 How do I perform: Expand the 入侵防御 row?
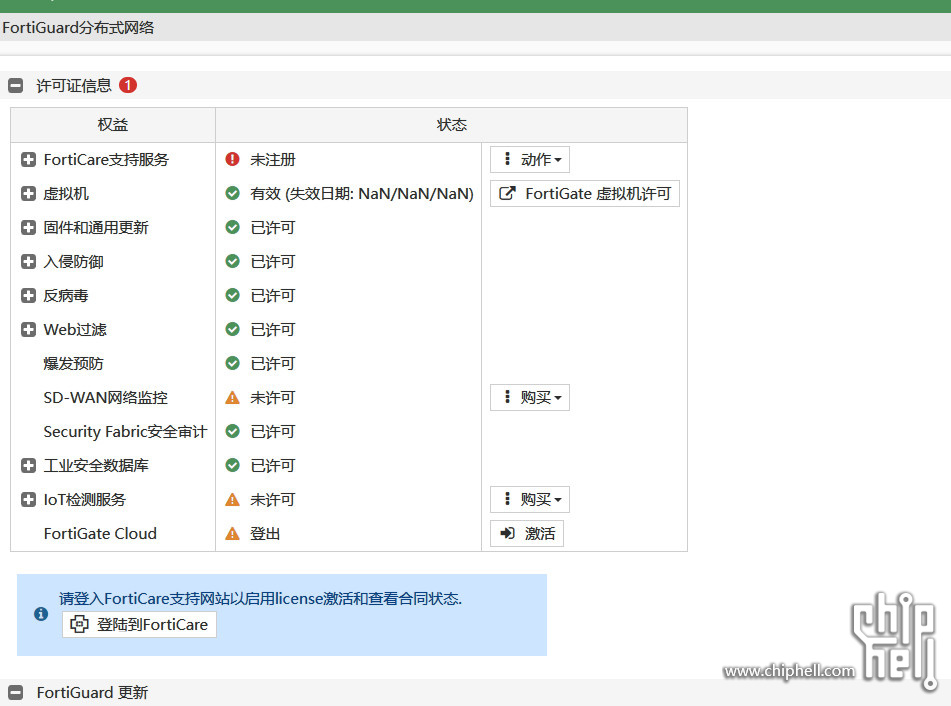(28, 261)
